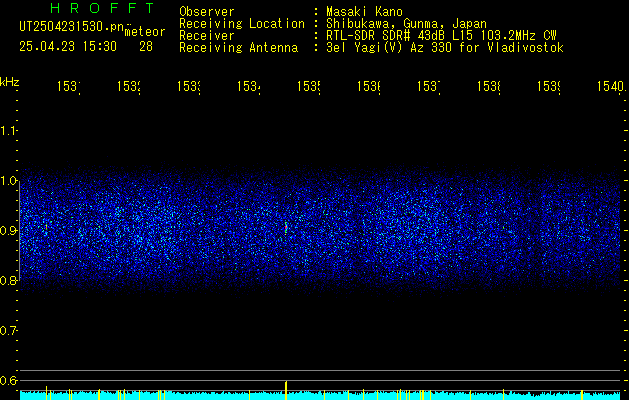Click the red meteor echo near 1531
Image resolution: width=629 pixels, height=400 pixels.
47,227
